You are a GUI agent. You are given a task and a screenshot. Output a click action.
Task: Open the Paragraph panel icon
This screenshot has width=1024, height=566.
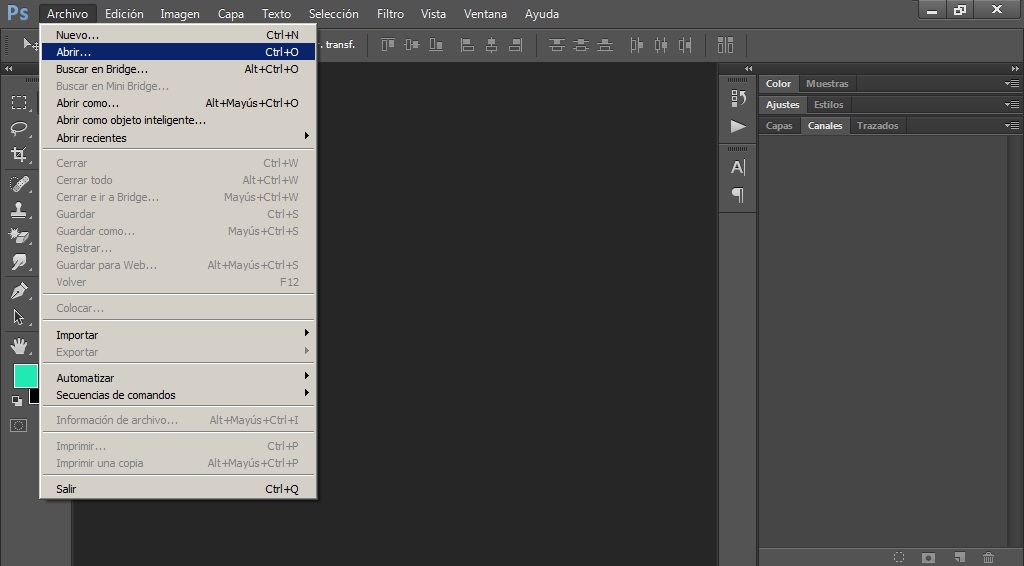(738, 195)
